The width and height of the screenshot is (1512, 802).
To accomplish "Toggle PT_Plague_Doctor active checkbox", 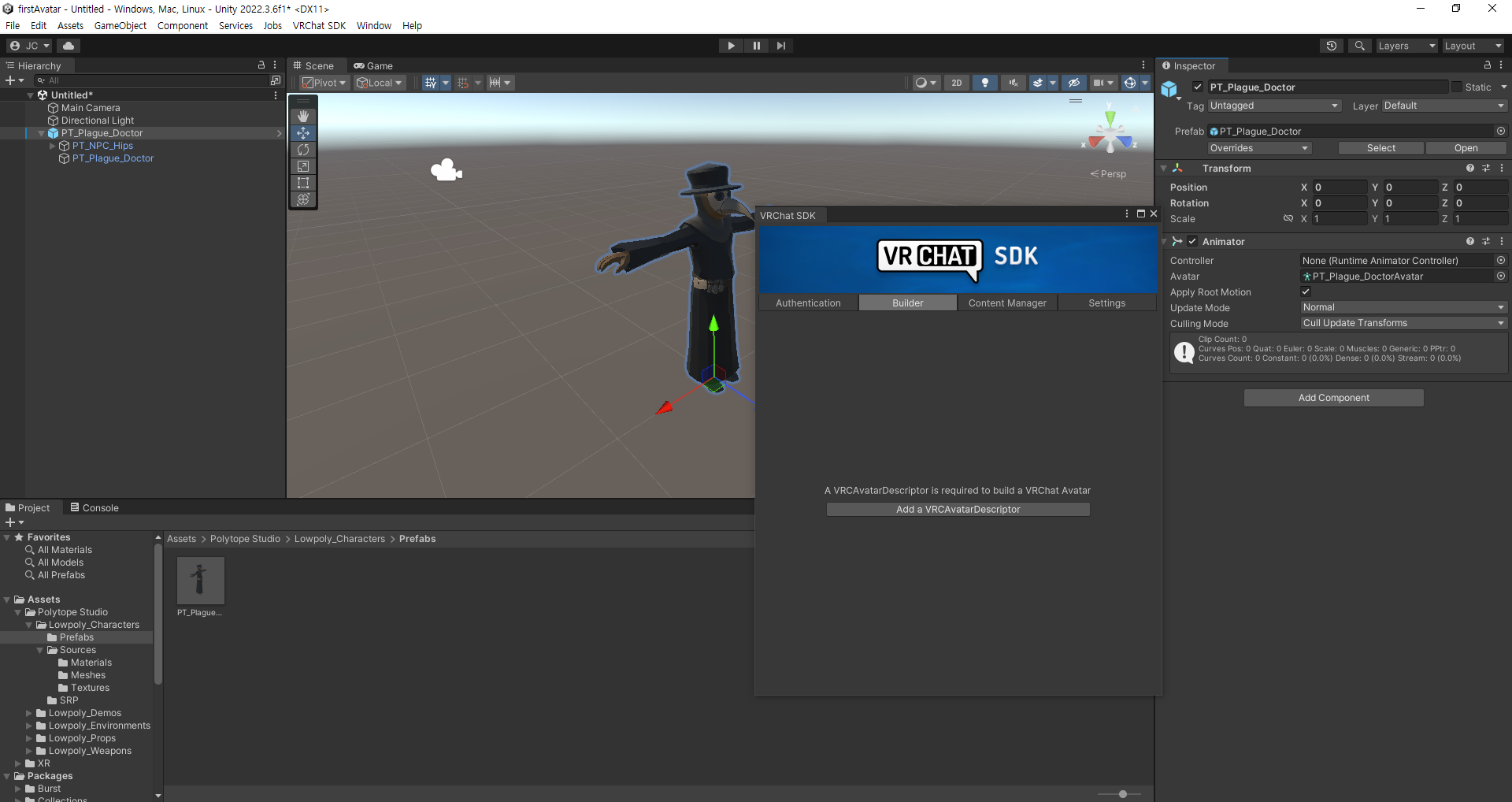I will coord(1198,87).
